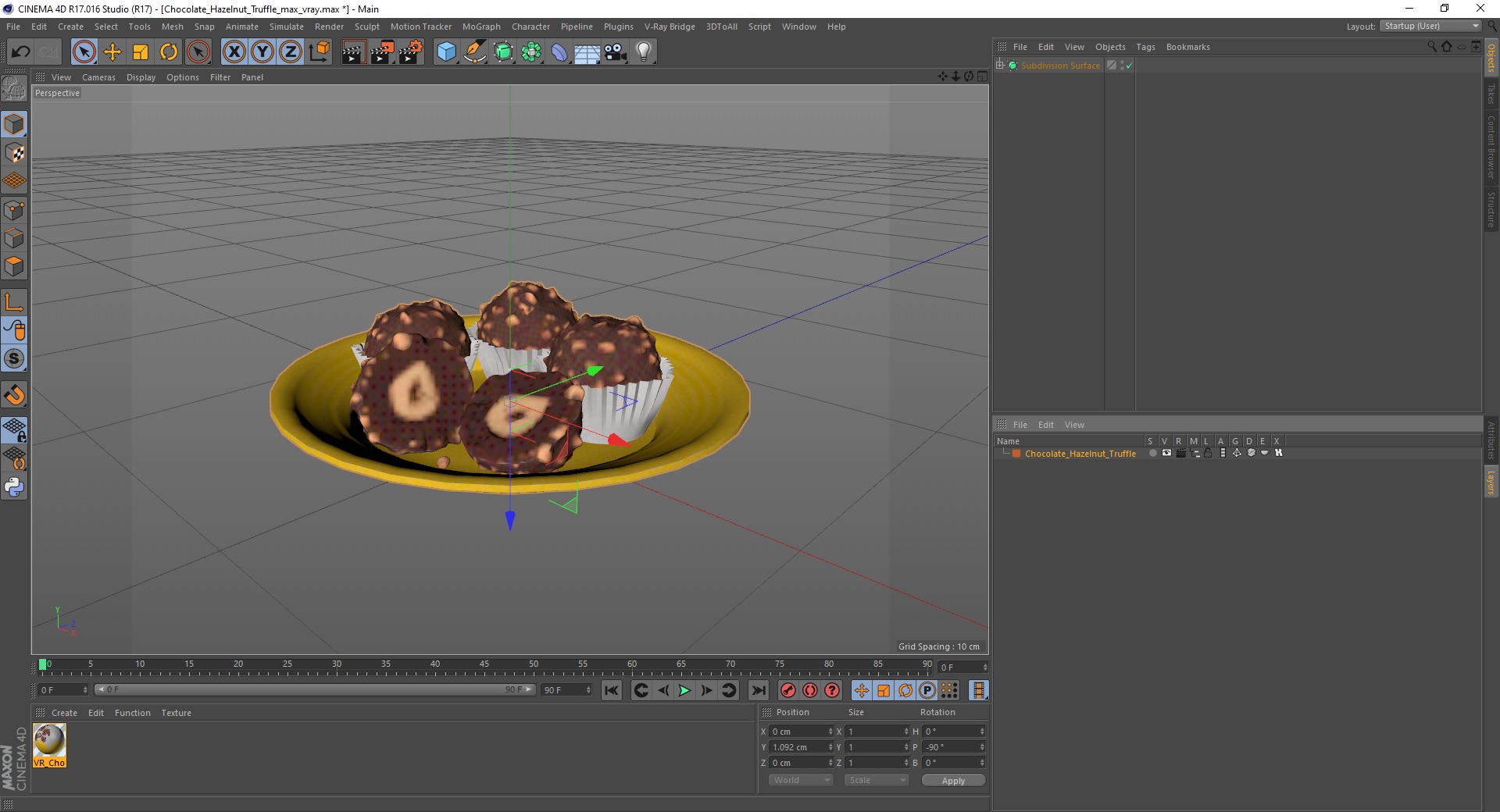Open Edit Render Settings icon

pos(411,52)
